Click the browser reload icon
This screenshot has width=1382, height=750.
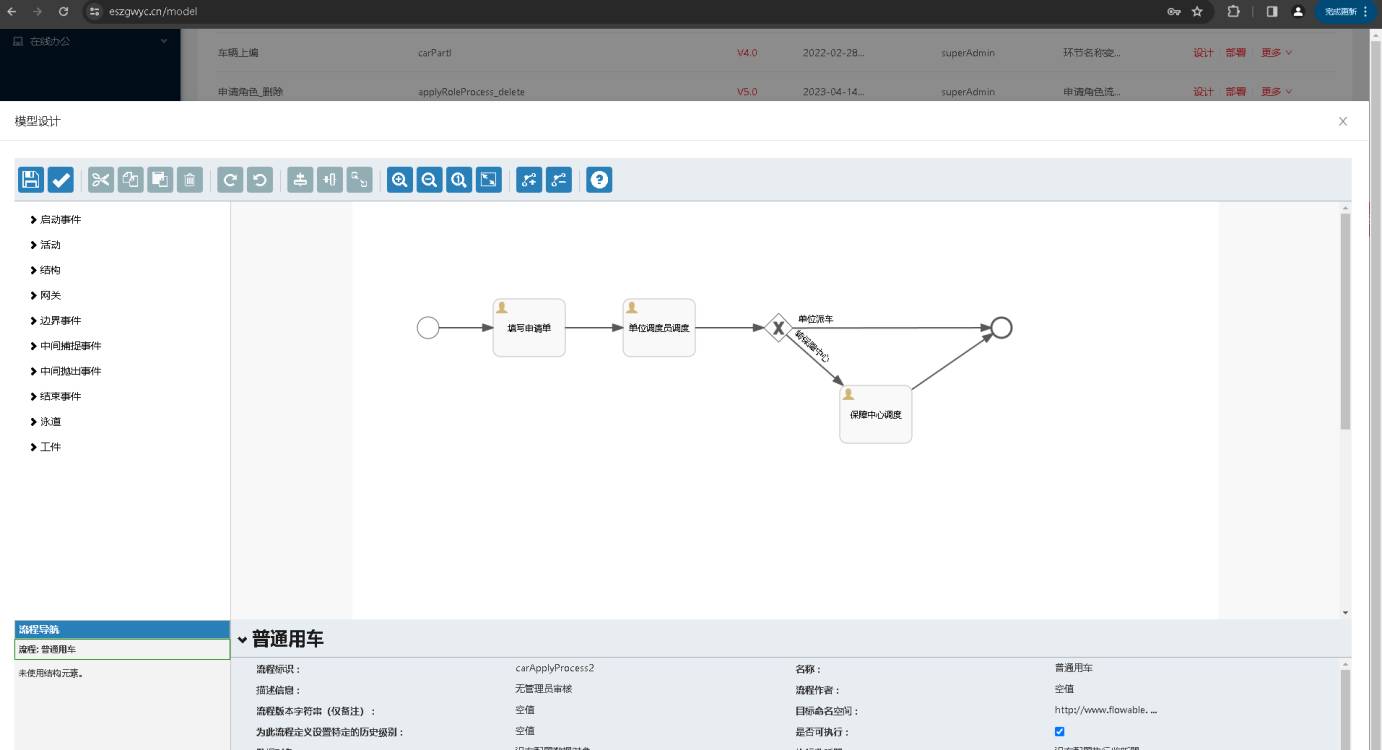click(63, 11)
